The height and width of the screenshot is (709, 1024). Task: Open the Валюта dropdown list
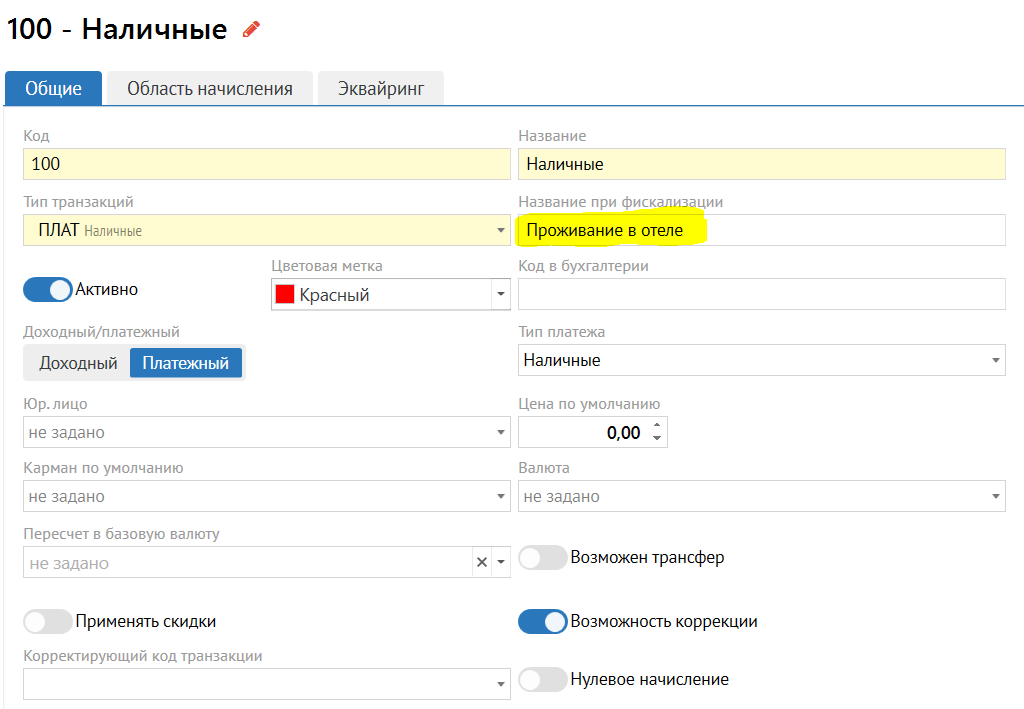995,496
